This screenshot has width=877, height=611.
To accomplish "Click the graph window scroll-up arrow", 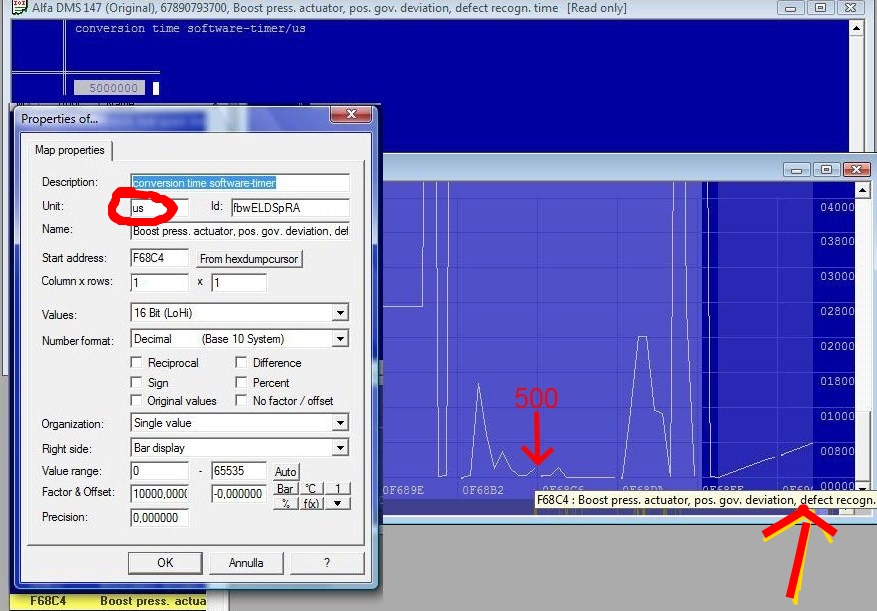I will click(862, 190).
